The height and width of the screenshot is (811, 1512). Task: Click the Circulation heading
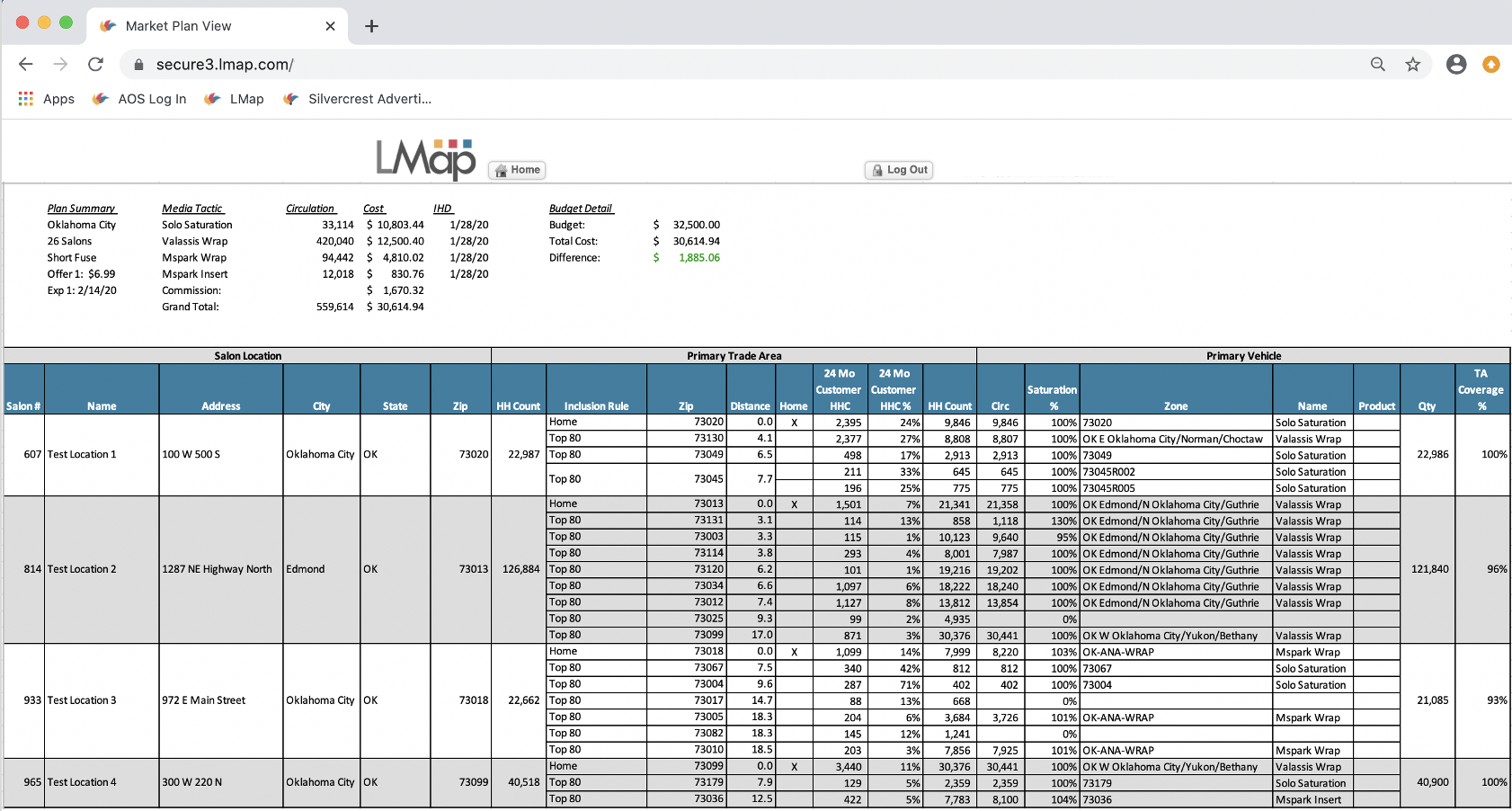coord(310,209)
